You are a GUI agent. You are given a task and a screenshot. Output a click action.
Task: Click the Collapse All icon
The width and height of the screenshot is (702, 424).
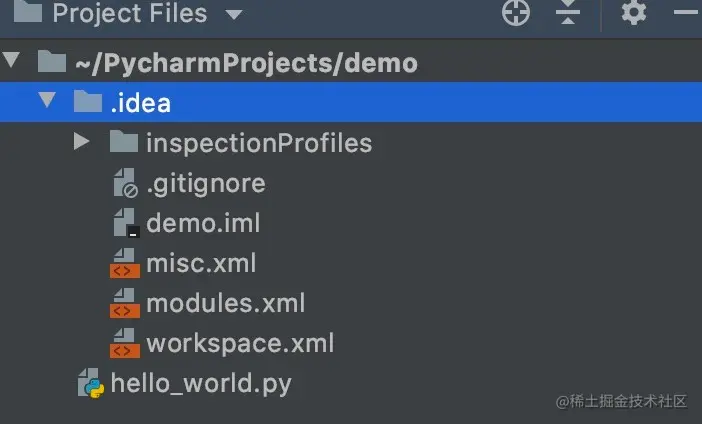pos(568,13)
